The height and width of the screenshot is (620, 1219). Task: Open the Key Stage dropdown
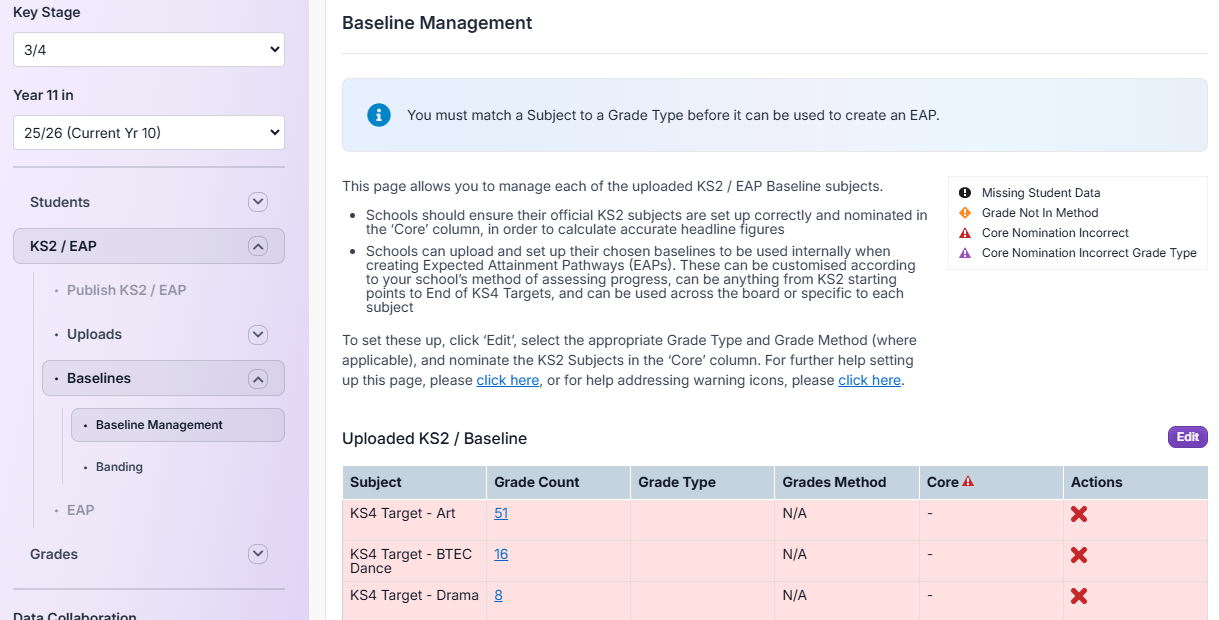pyautogui.click(x=148, y=49)
